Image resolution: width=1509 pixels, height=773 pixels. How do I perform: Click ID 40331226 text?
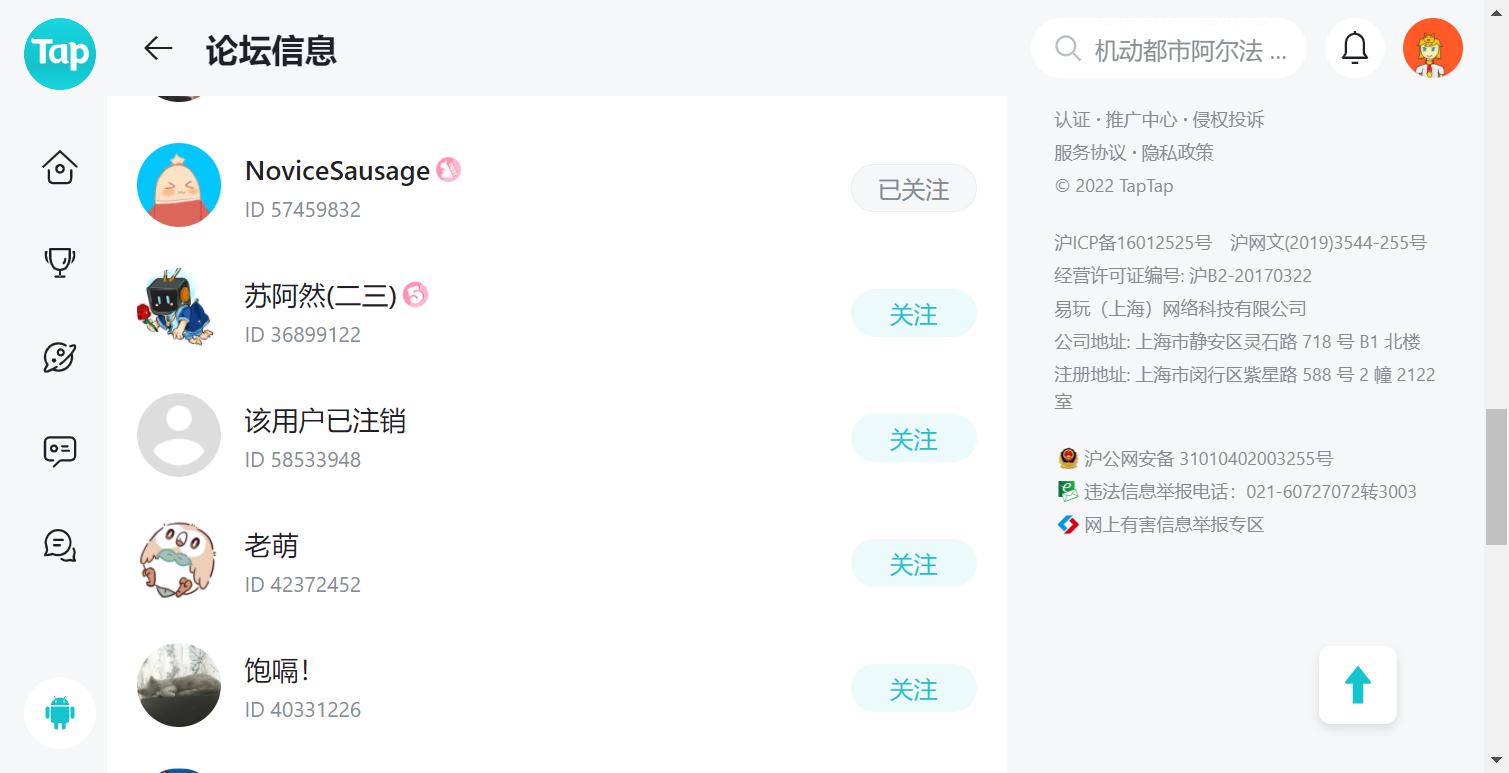[303, 710]
